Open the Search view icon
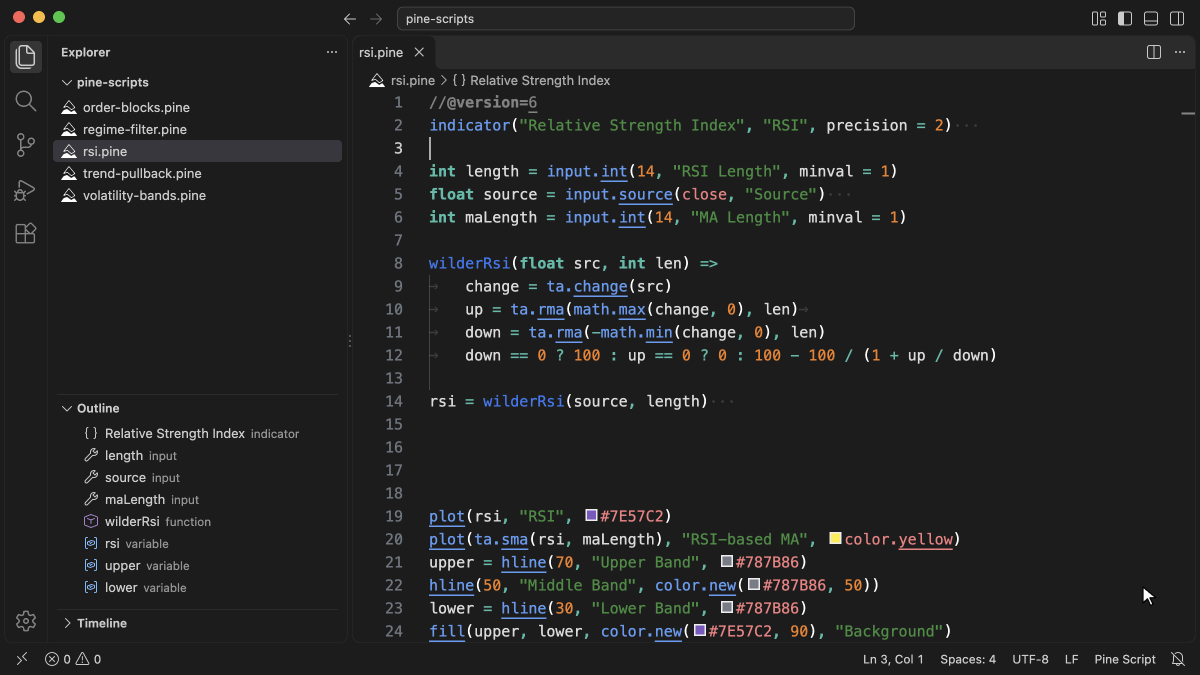1200x675 pixels. click(26, 101)
